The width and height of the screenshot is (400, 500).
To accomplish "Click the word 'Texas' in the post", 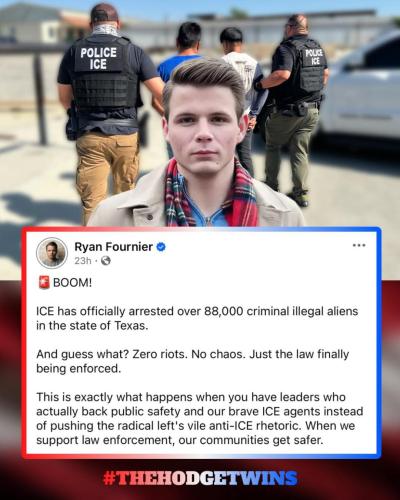I will (x=131, y=325).
